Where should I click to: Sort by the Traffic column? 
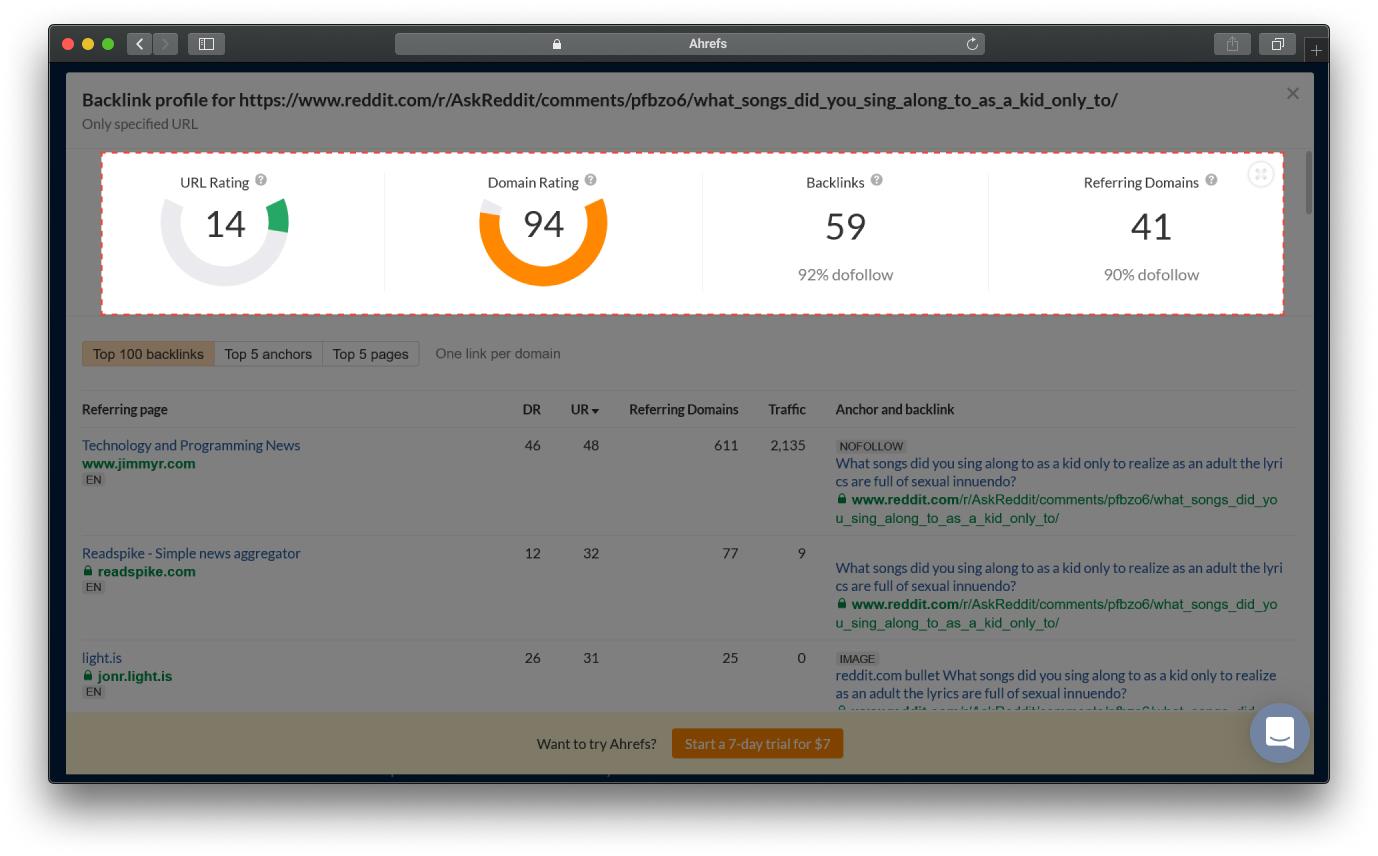[787, 409]
